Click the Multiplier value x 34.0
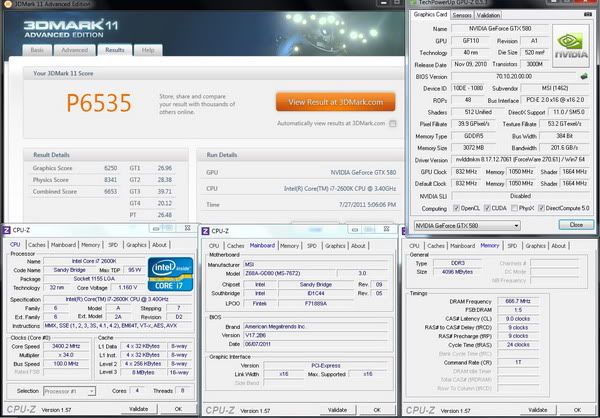This screenshot has width=600, height=418. pos(66,355)
